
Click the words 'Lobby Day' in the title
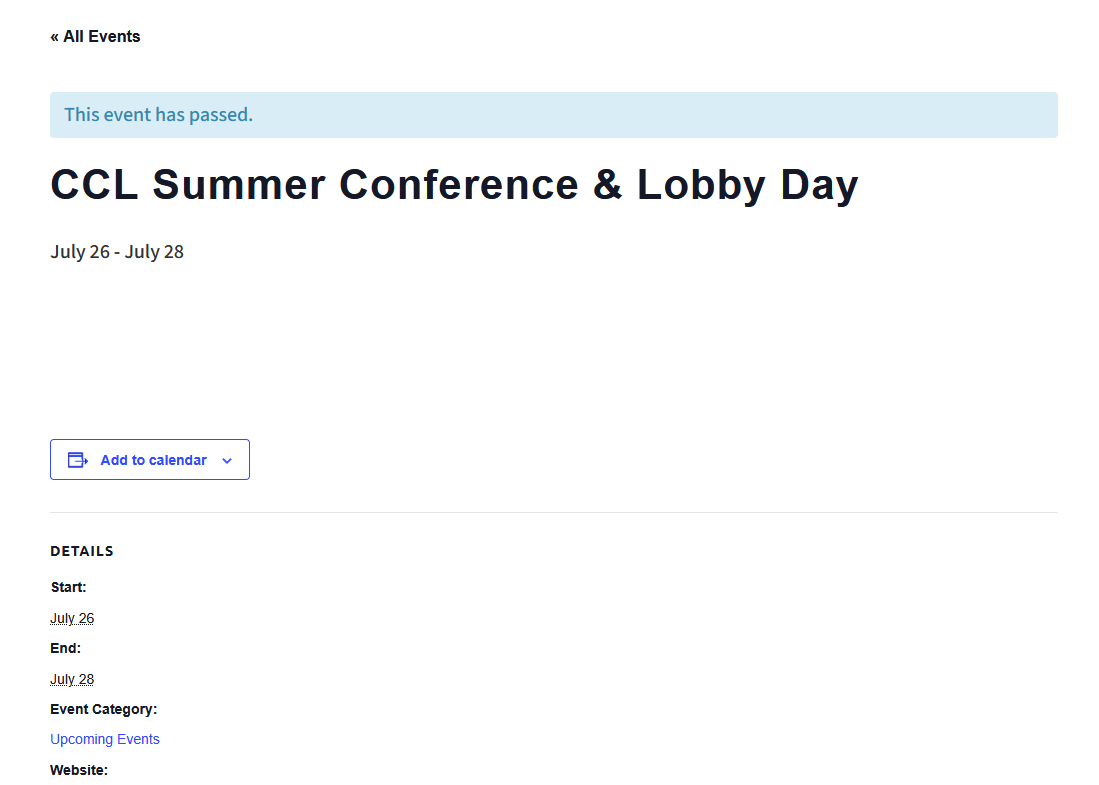click(747, 186)
